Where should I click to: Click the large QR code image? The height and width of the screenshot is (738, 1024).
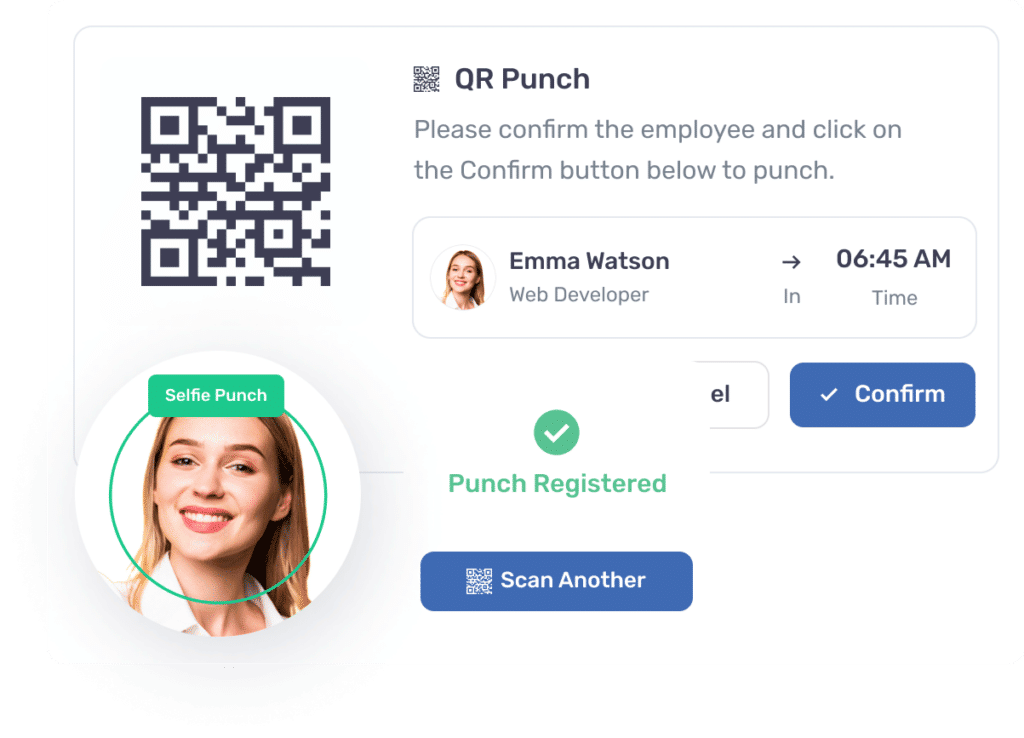(236, 191)
